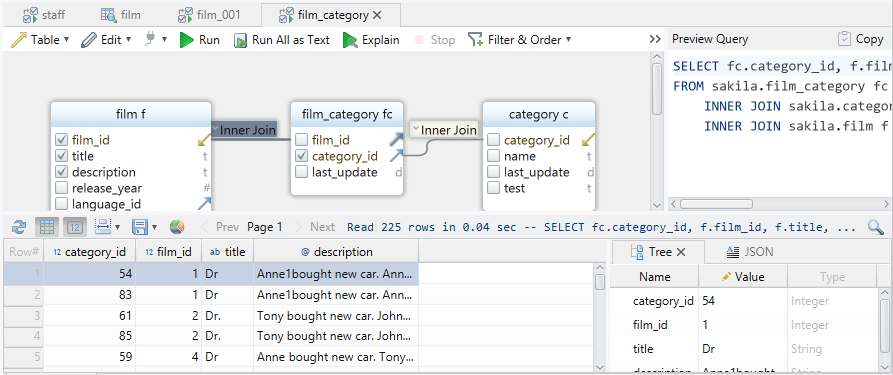
Task: Close the Tree tab
Action: [681, 252]
